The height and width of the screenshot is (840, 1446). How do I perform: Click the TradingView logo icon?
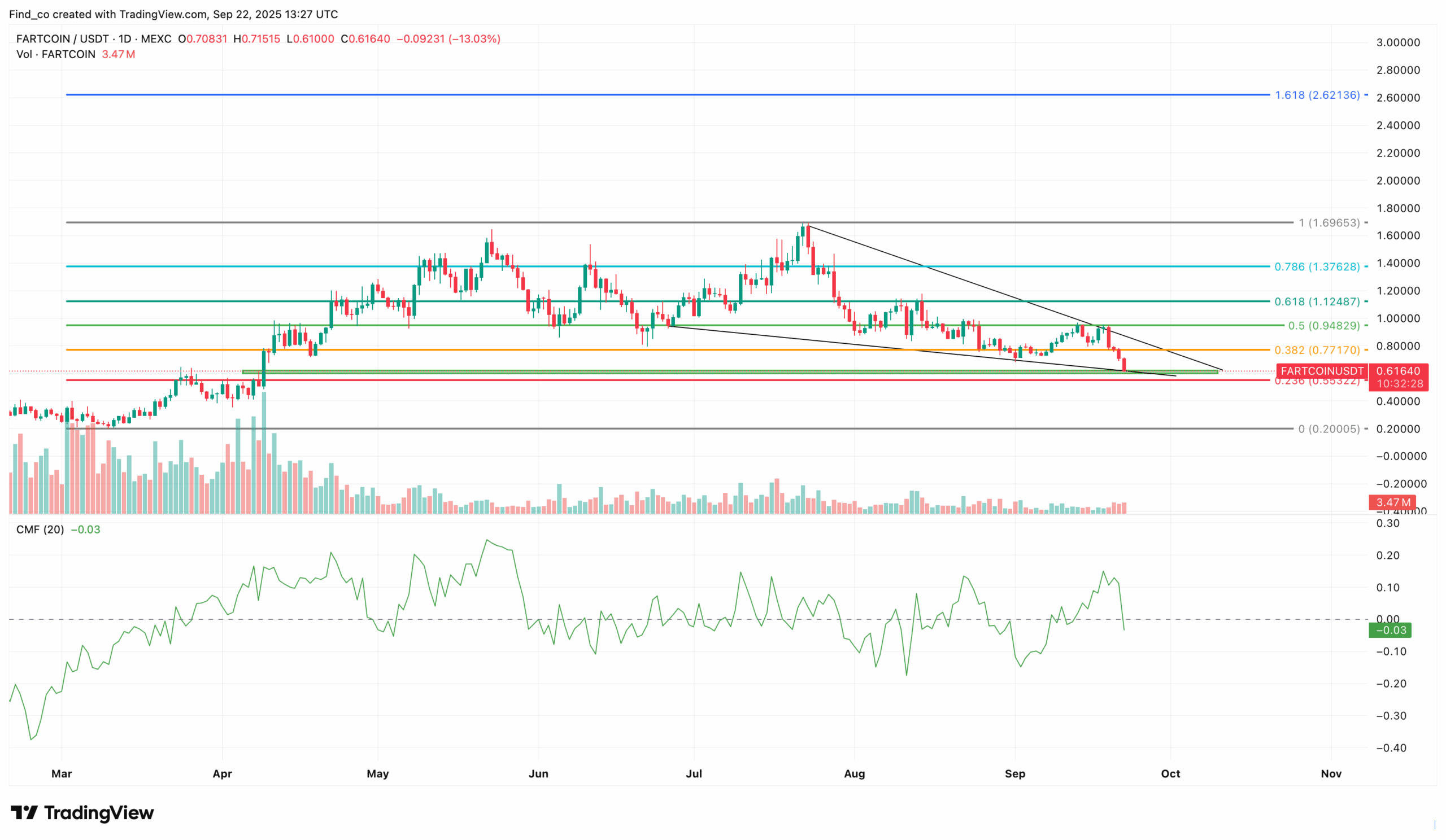[24, 812]
